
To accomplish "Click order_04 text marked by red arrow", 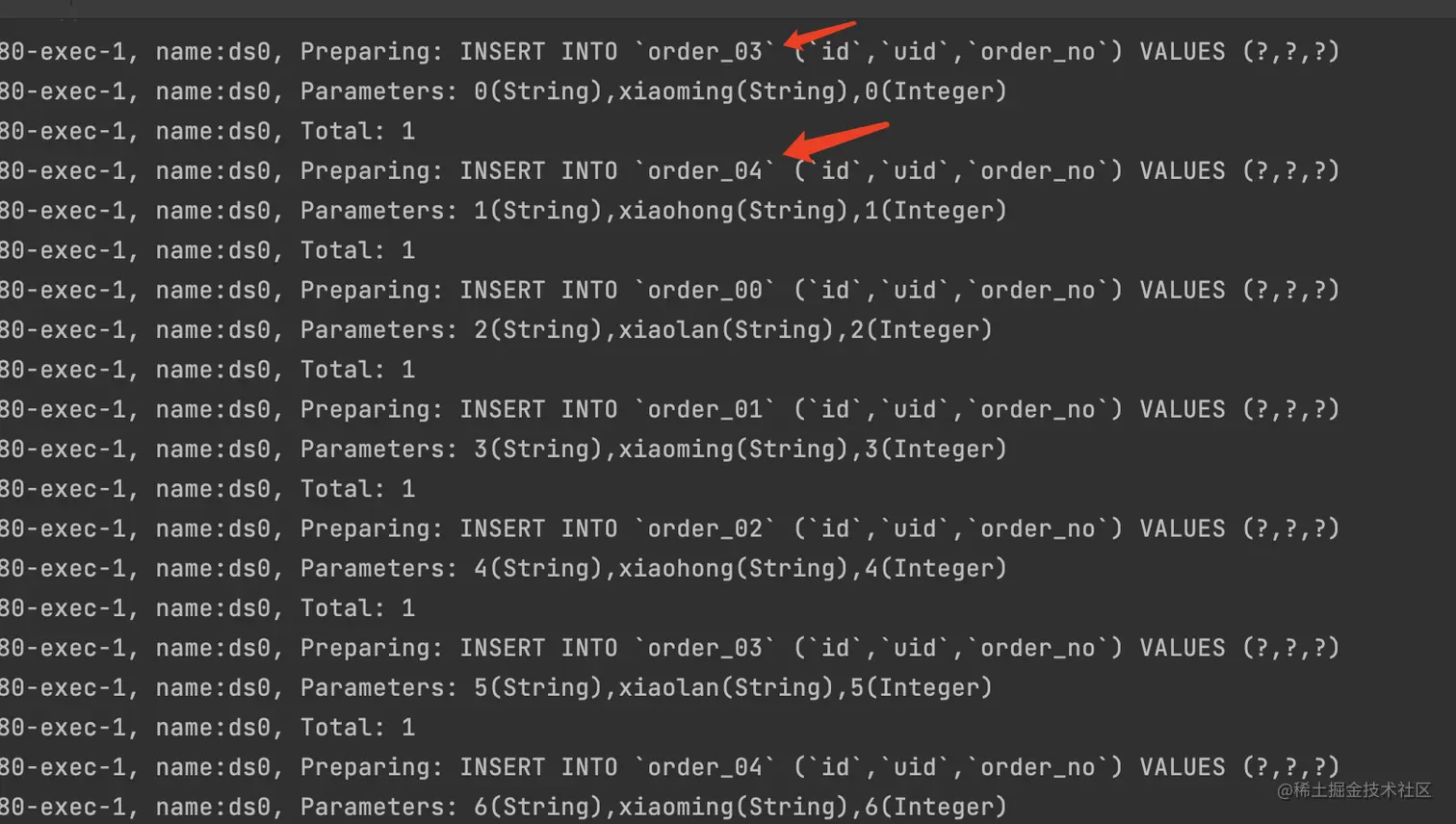I will click(x=705, y=171).
